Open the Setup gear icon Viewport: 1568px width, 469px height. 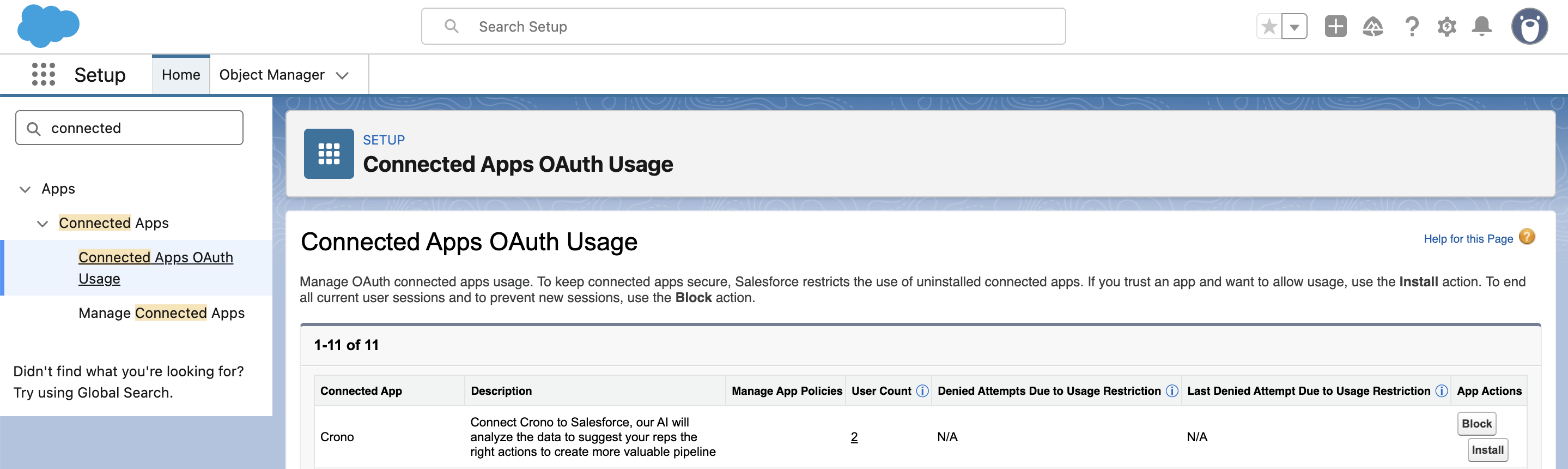1447,27
